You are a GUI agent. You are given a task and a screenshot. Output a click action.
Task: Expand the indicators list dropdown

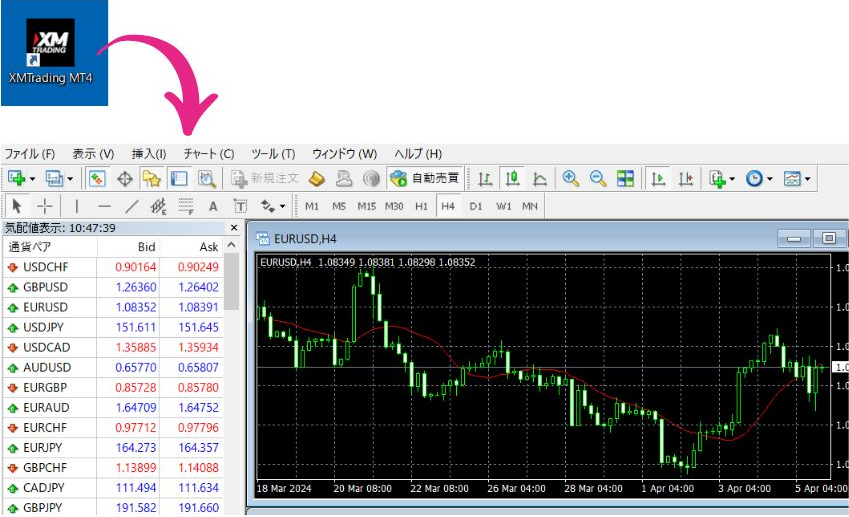click(x=722, y=179)
